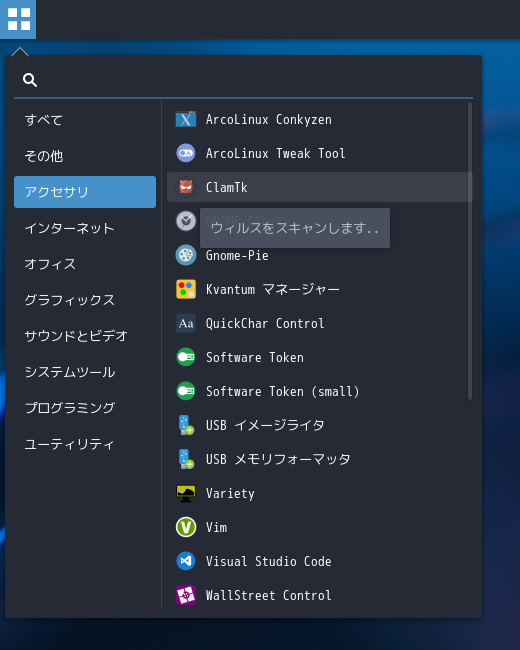Open the プログラミング category
This screenshot has width=520, height=650.
70,408
